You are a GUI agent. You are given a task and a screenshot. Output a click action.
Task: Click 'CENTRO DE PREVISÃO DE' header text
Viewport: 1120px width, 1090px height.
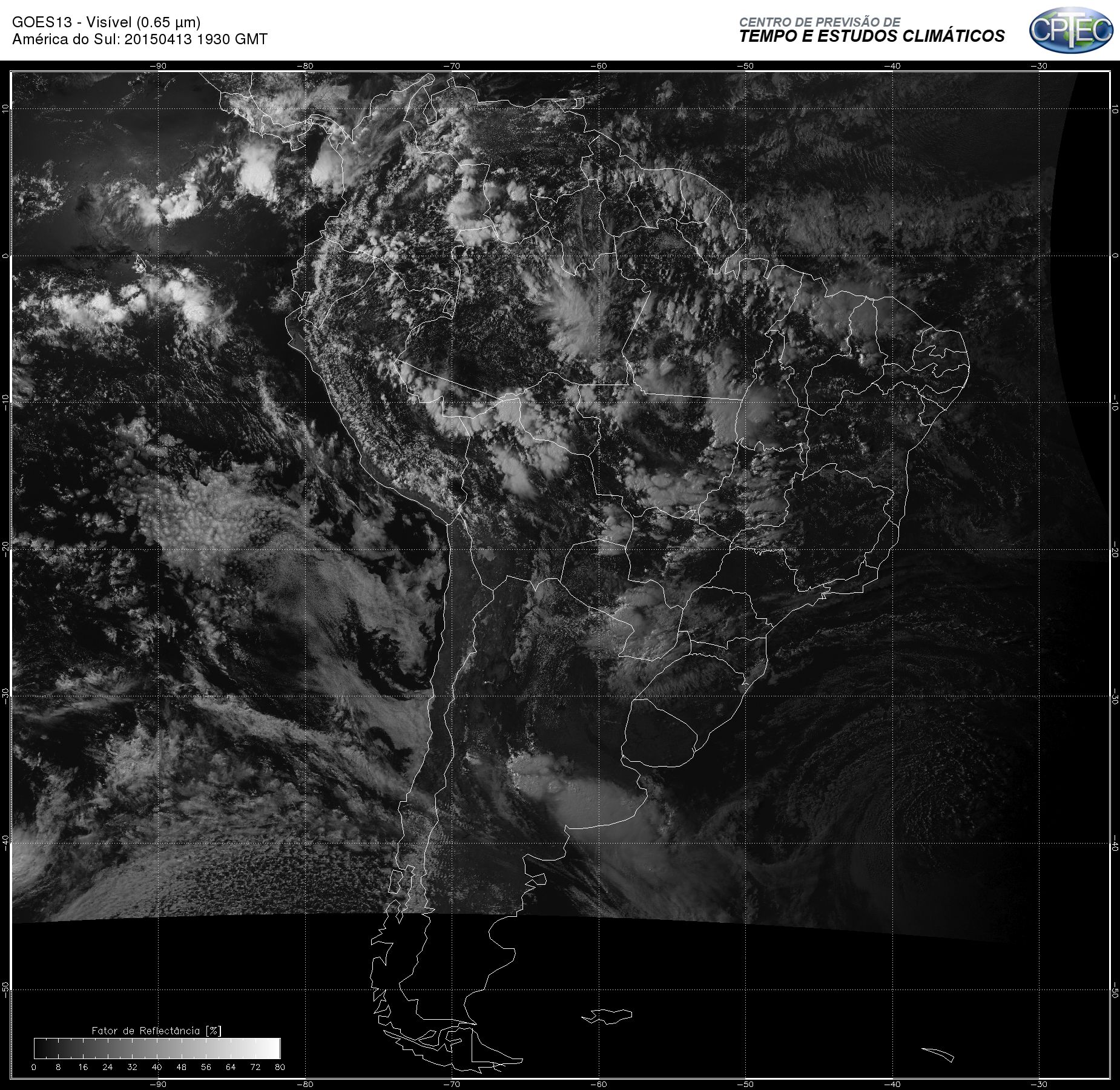click(x=820, y=22)
